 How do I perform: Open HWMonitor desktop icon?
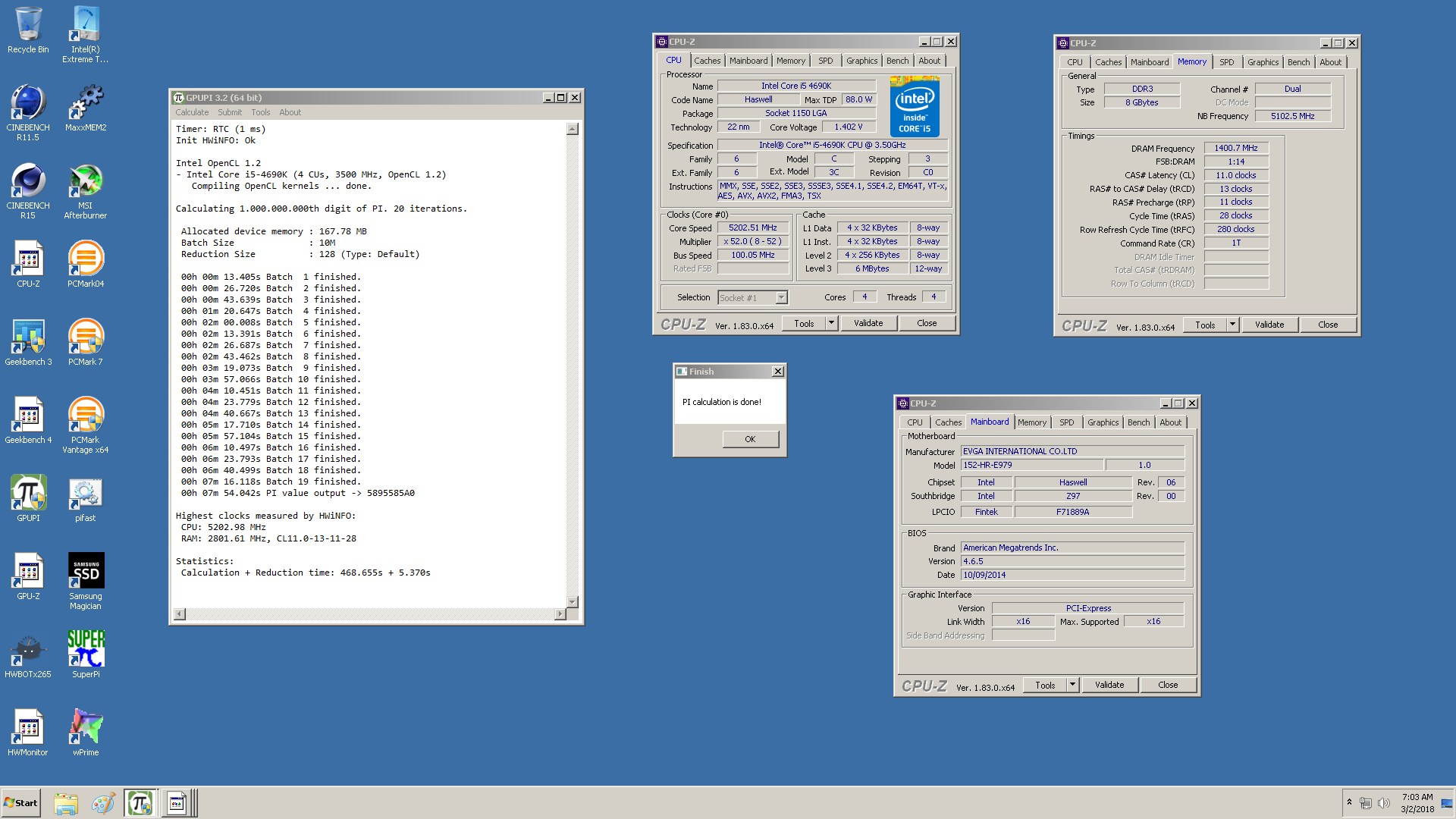[28, 733]
